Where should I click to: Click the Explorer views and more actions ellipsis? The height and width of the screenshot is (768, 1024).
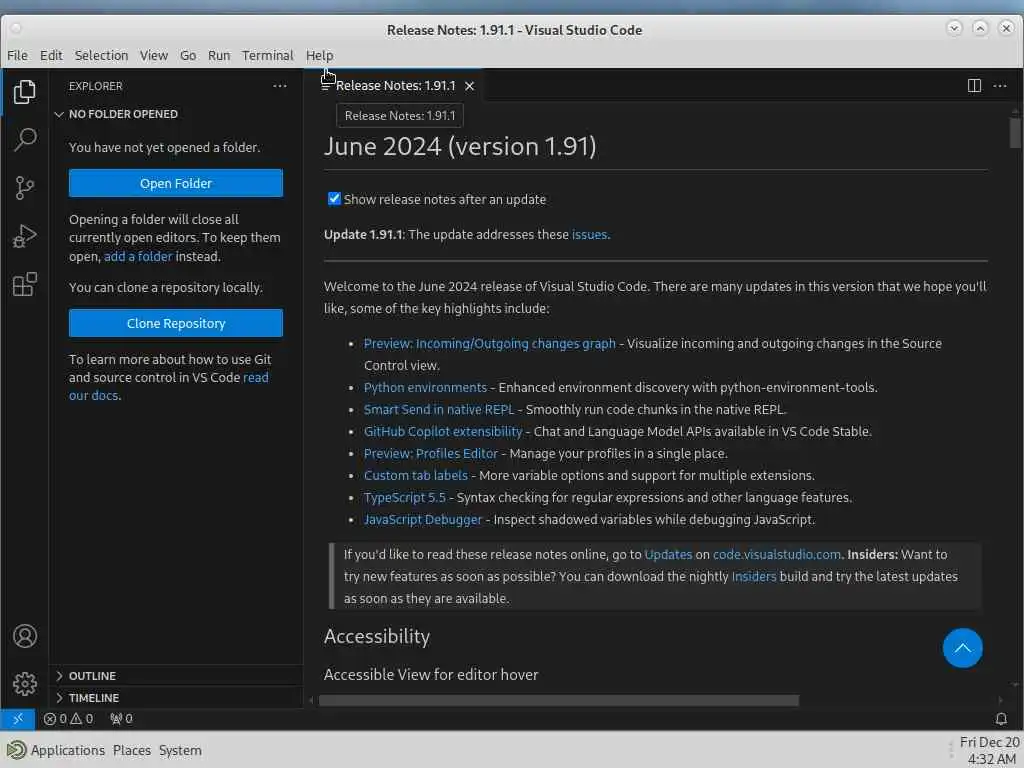[x=280, y=86]
